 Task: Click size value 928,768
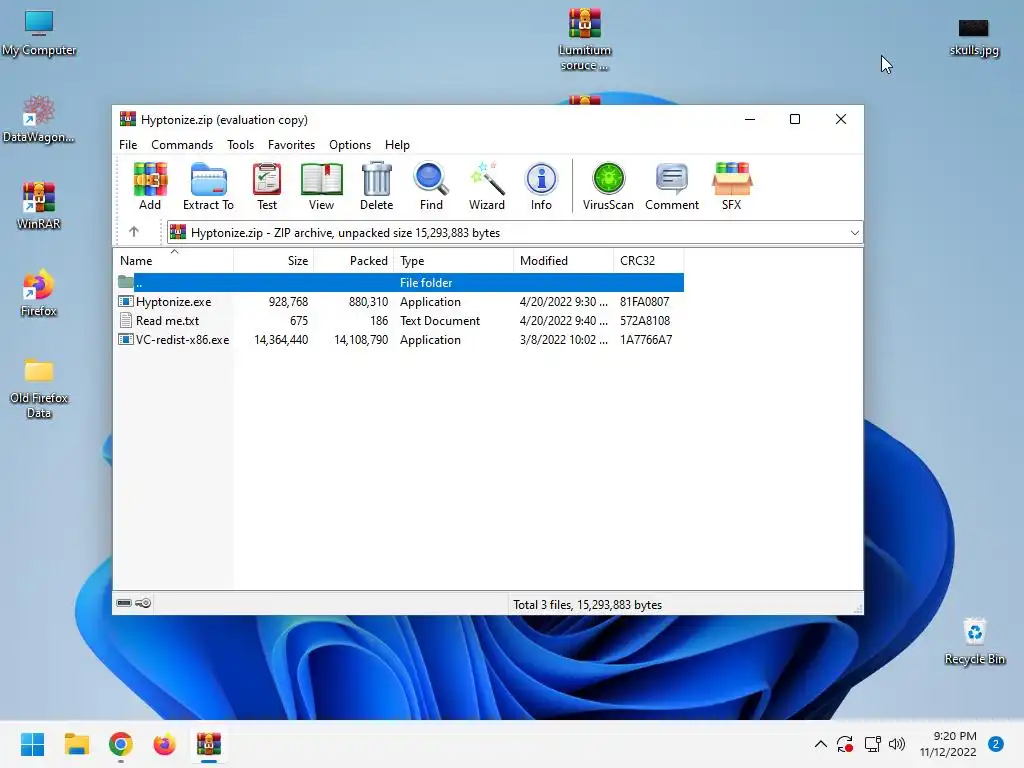[288, 302]
